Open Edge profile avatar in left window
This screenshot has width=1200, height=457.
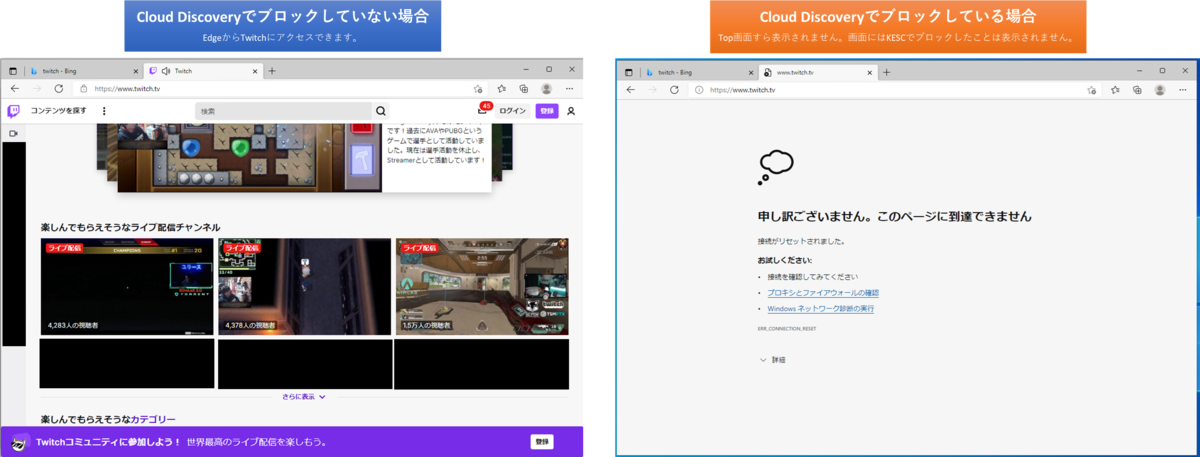pos(546,89)
